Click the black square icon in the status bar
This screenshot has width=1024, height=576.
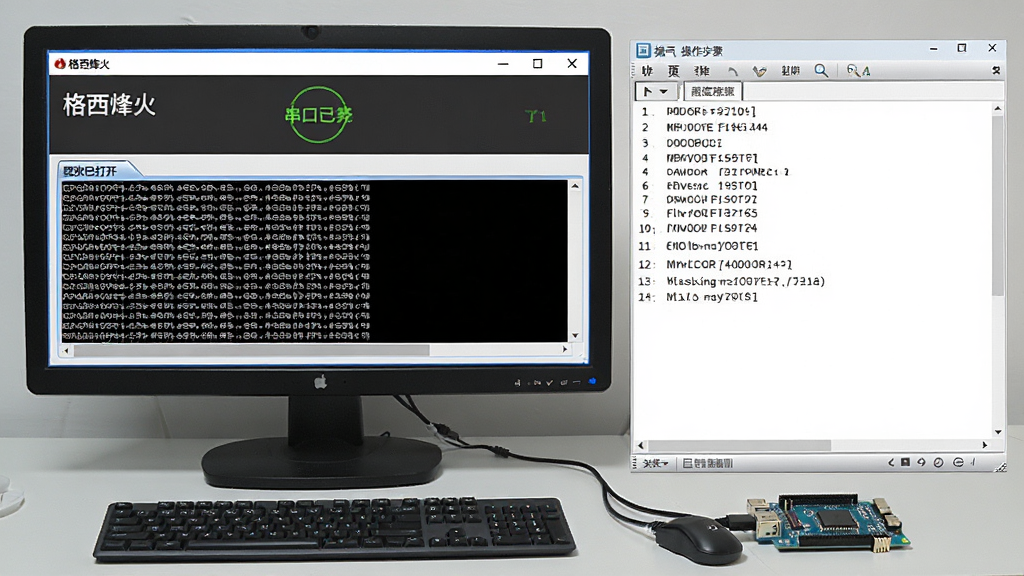point(905,462)
